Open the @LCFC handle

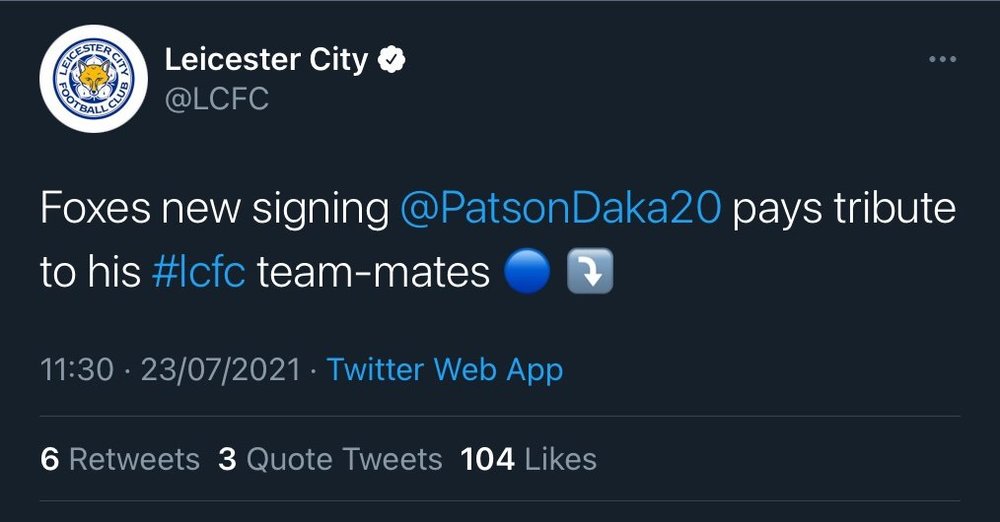pyautogui.click(x=217, y=99)
